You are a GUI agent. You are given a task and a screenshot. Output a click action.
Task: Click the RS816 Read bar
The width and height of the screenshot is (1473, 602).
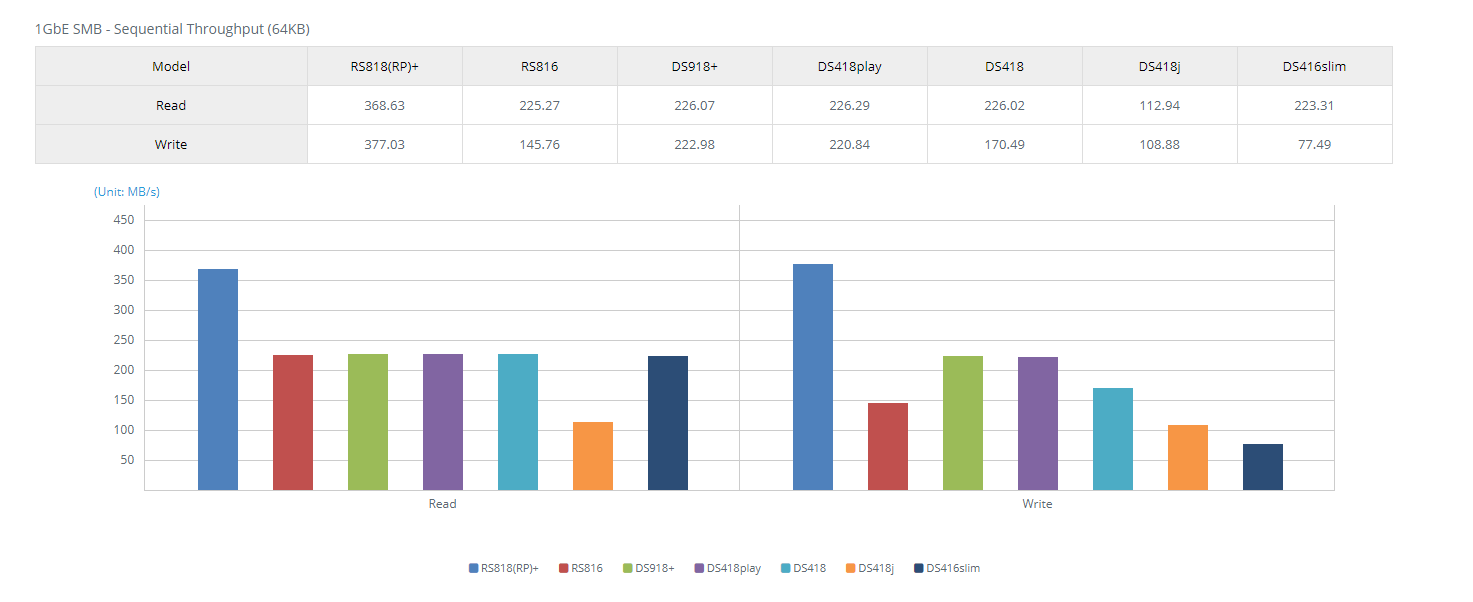293,422
